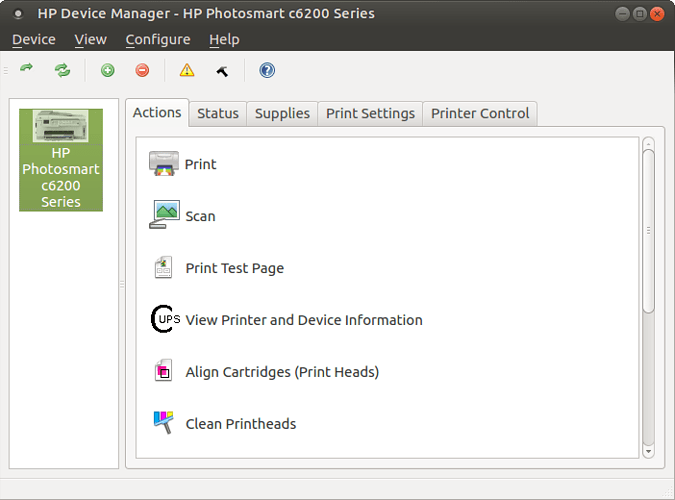This screenshot has height=500, width=675.
Task: Click the printer icon next to Print
Action: [164, 164]
